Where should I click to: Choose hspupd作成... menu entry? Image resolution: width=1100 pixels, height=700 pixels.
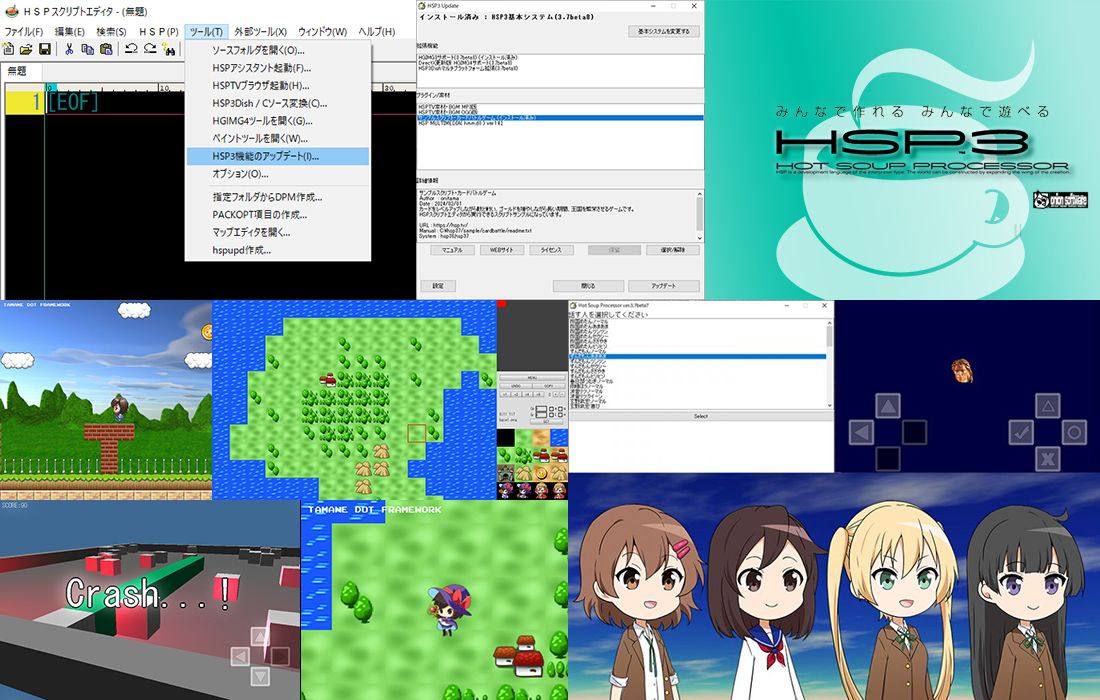(278, 250)
